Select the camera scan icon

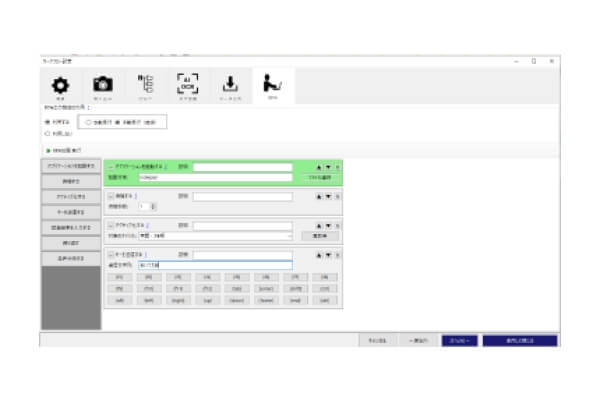pos(103,86)
